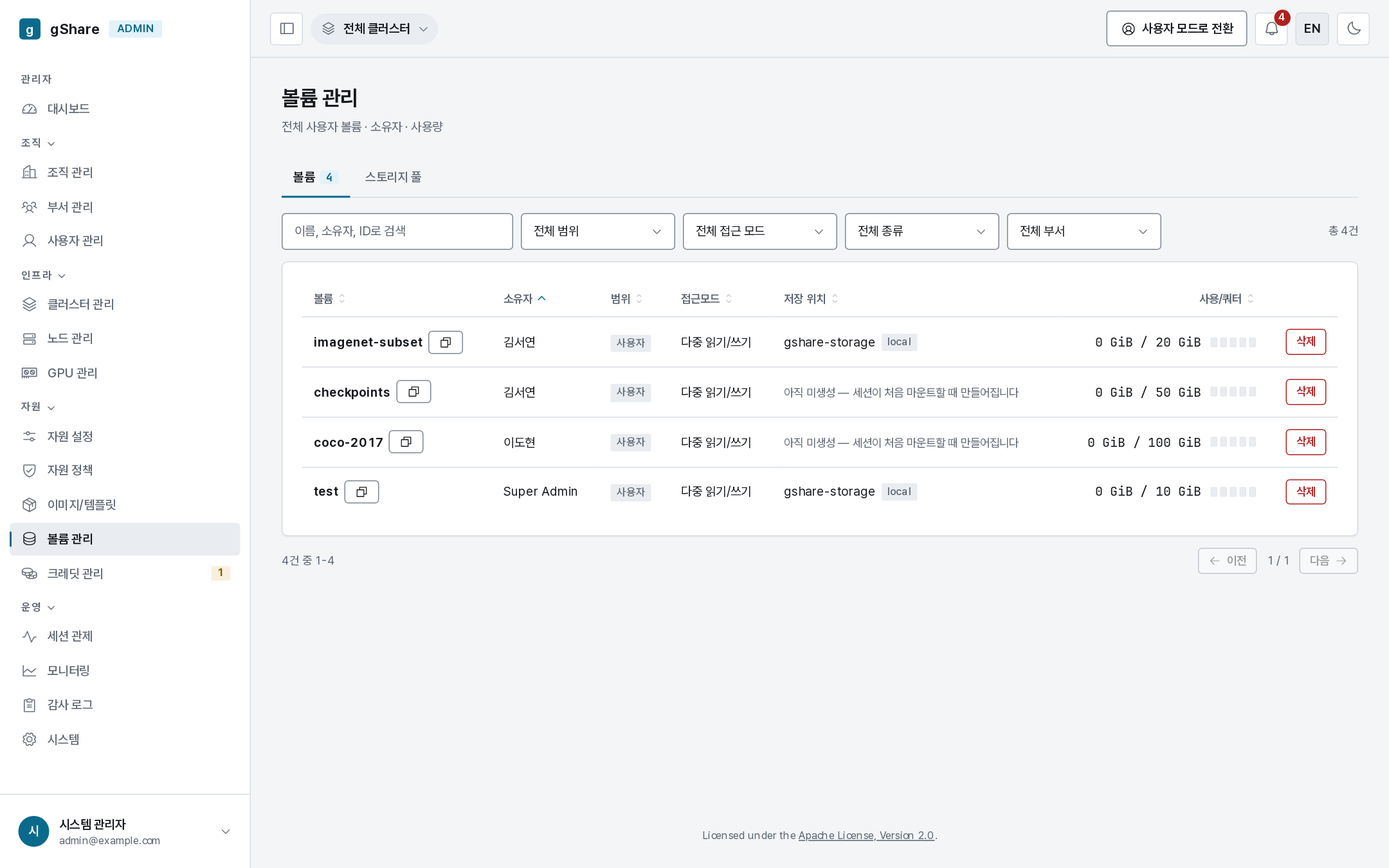Switch to the 스토리지 풀 tab

tap(393, 177)
